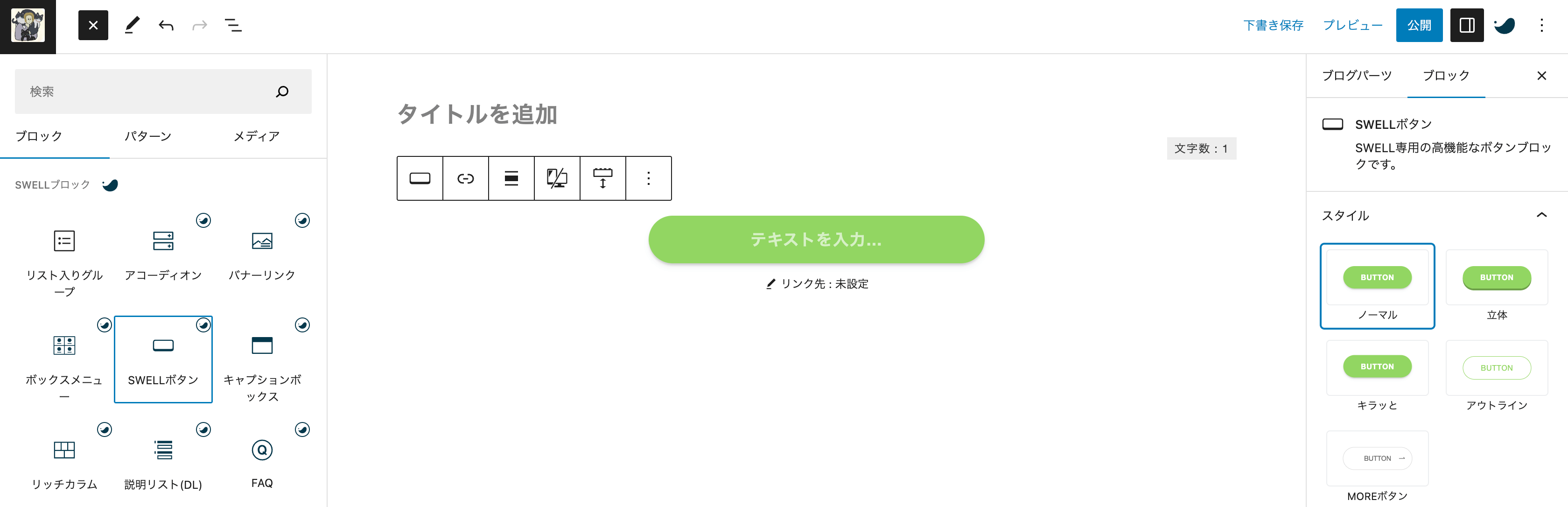
Task: Open the SWELL settings icon in header
Action: (x=1505, y=26)
